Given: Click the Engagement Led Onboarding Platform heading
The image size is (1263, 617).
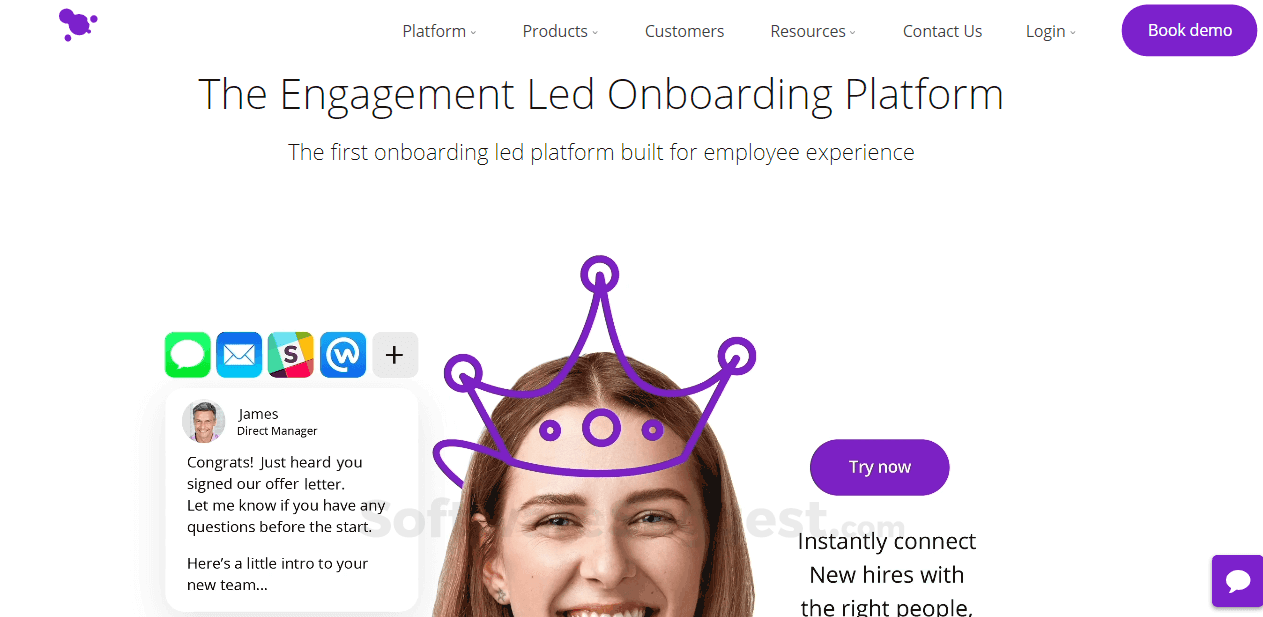Looking at the screenshot, I should (x=600, y=94).
